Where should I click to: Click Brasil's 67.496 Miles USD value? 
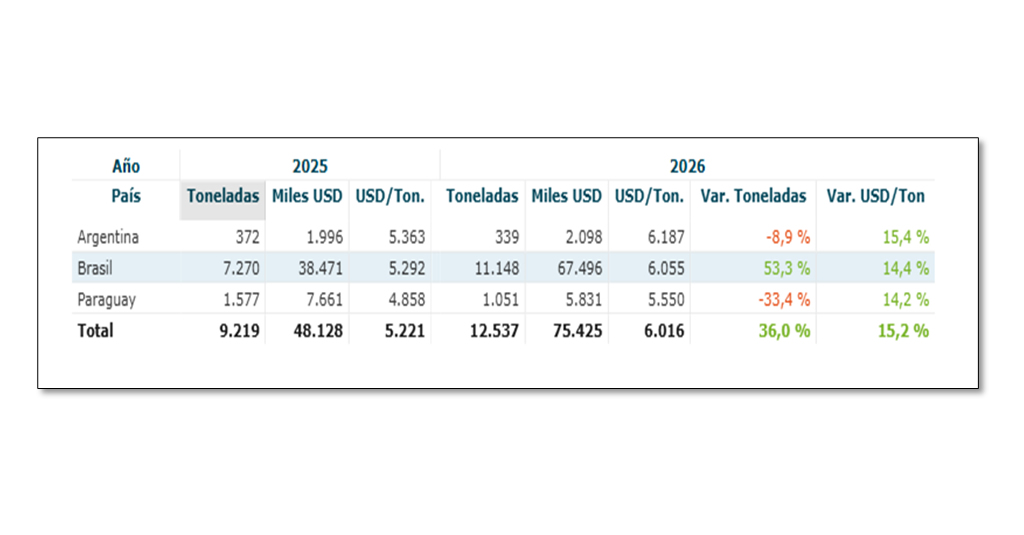coord(579,268)
